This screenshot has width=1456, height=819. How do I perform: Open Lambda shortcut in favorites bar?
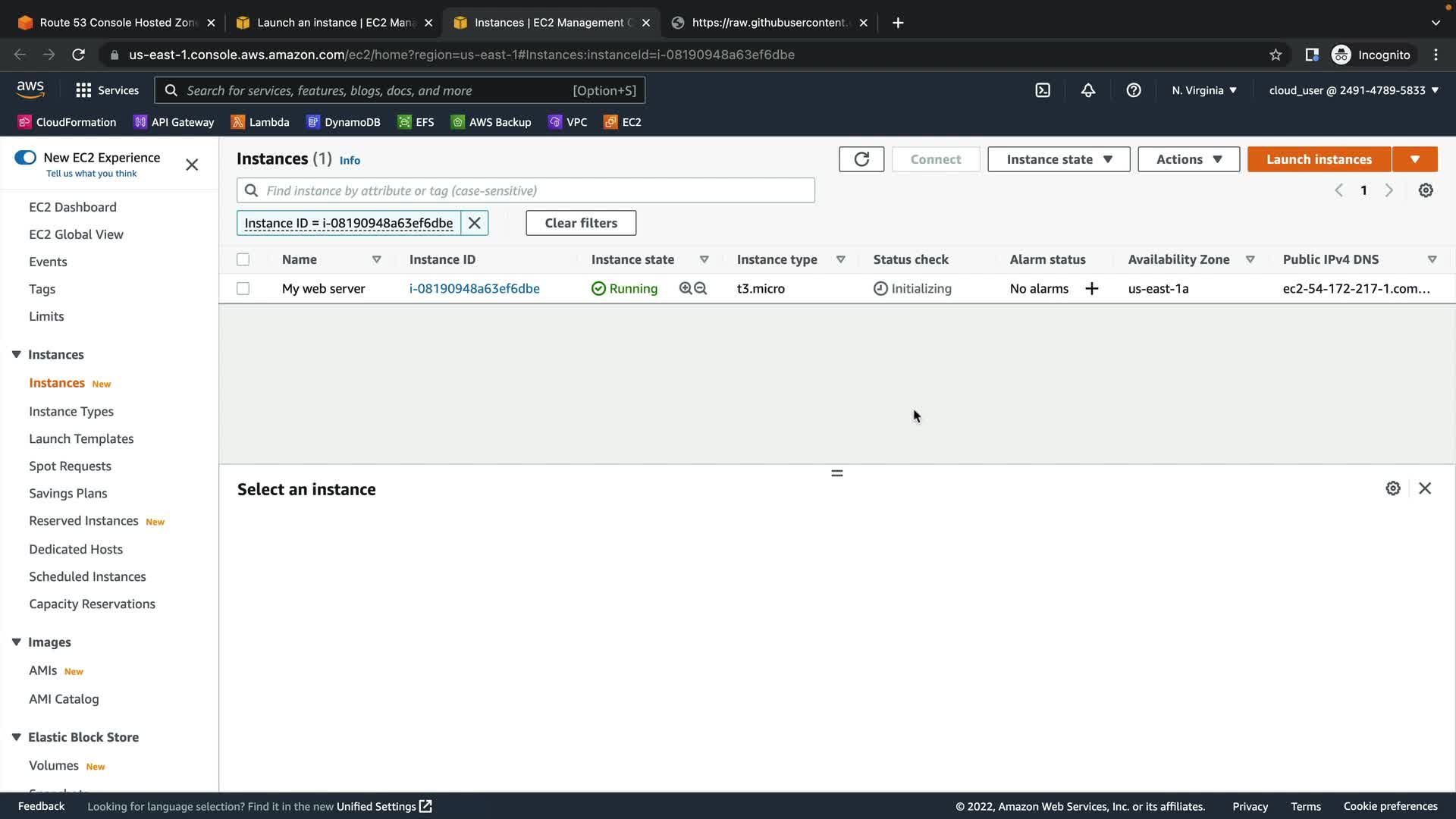(260, 122)
